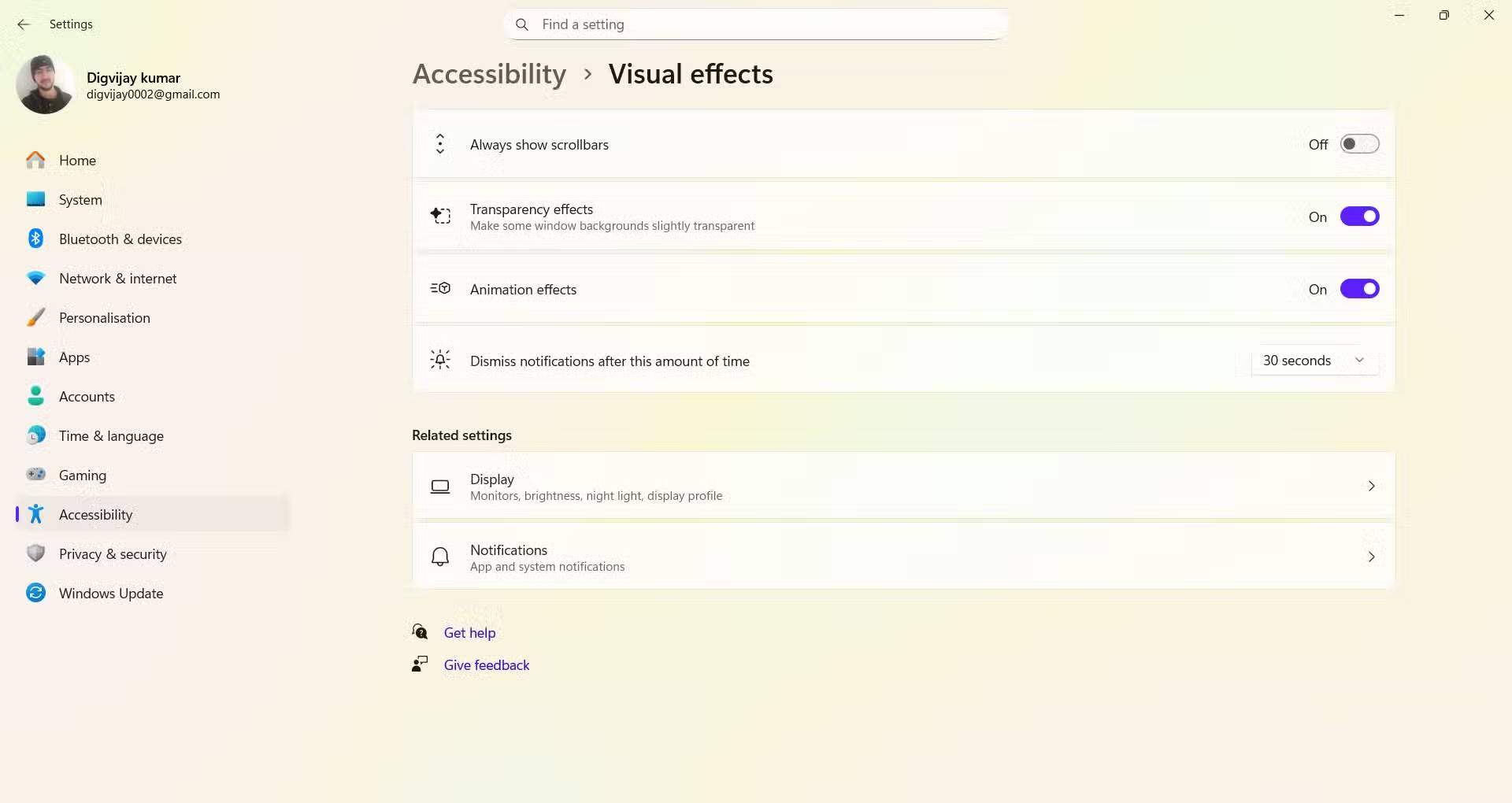Switch to Time & language section
The height and width of the screenshot is (803, 1512).
point(111,436)
